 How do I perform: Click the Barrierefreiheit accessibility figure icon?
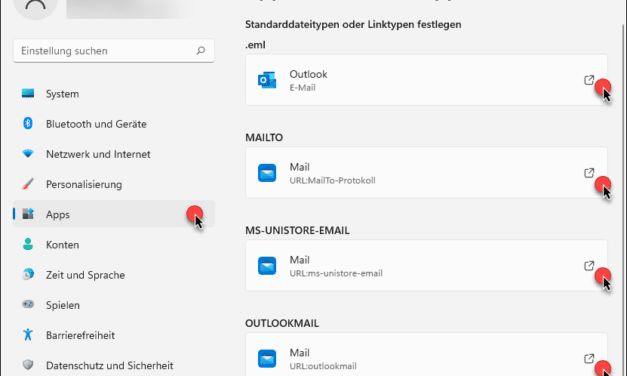[x=28, y=334]
